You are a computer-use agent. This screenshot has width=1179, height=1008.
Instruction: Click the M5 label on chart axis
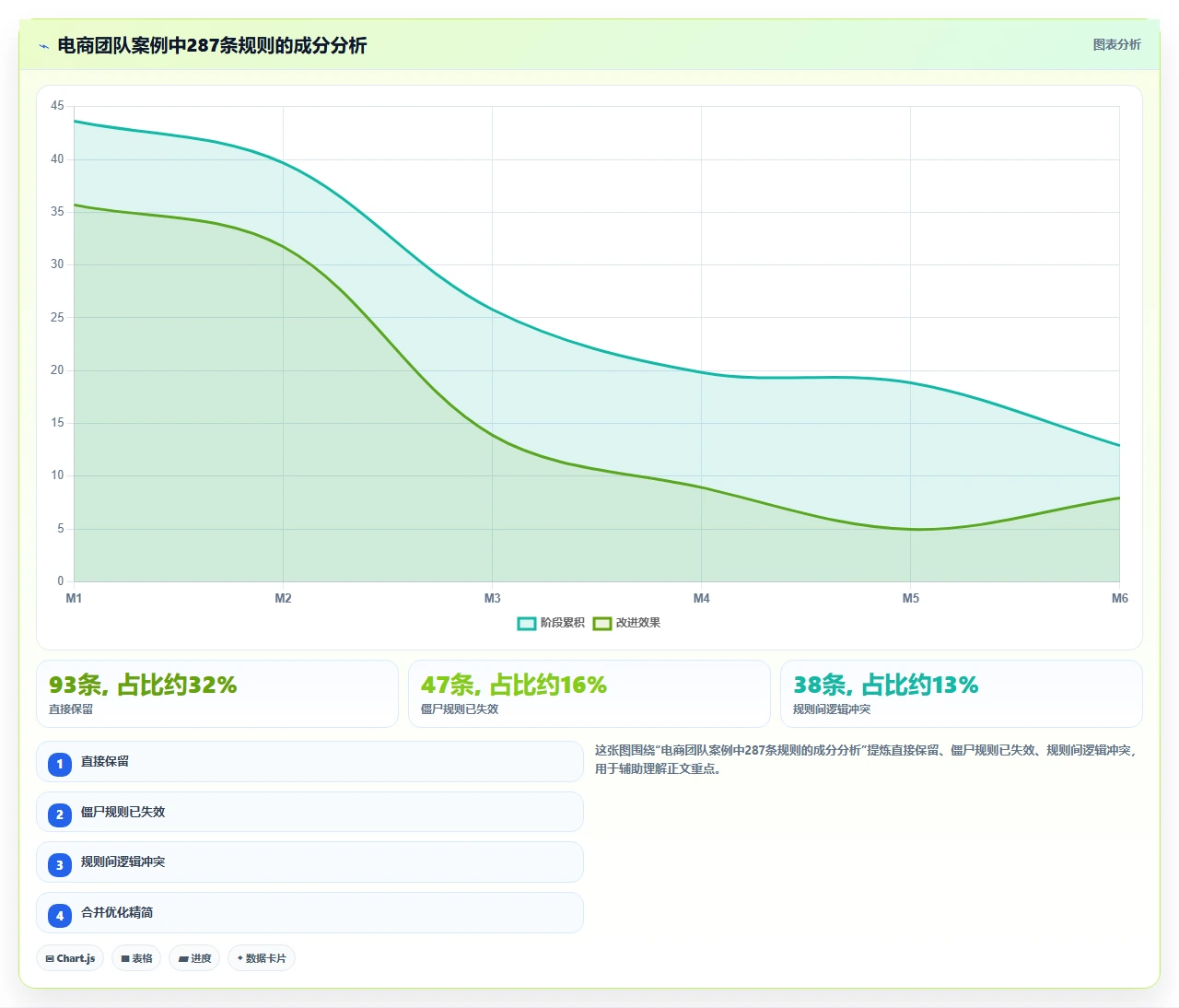(911, 599)
